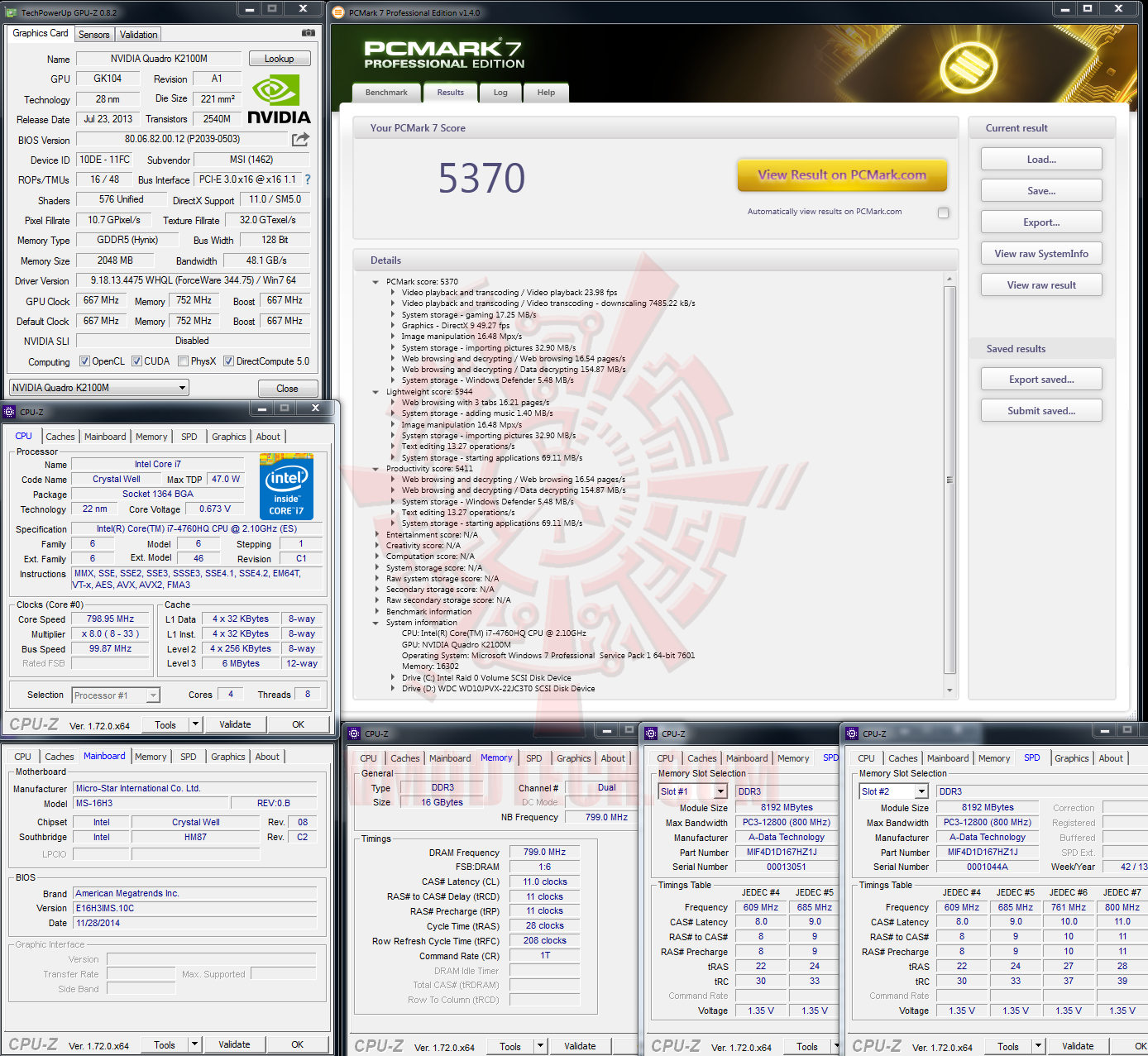Click the down arrow of PCMark details scrollbar

click(949, 690)
